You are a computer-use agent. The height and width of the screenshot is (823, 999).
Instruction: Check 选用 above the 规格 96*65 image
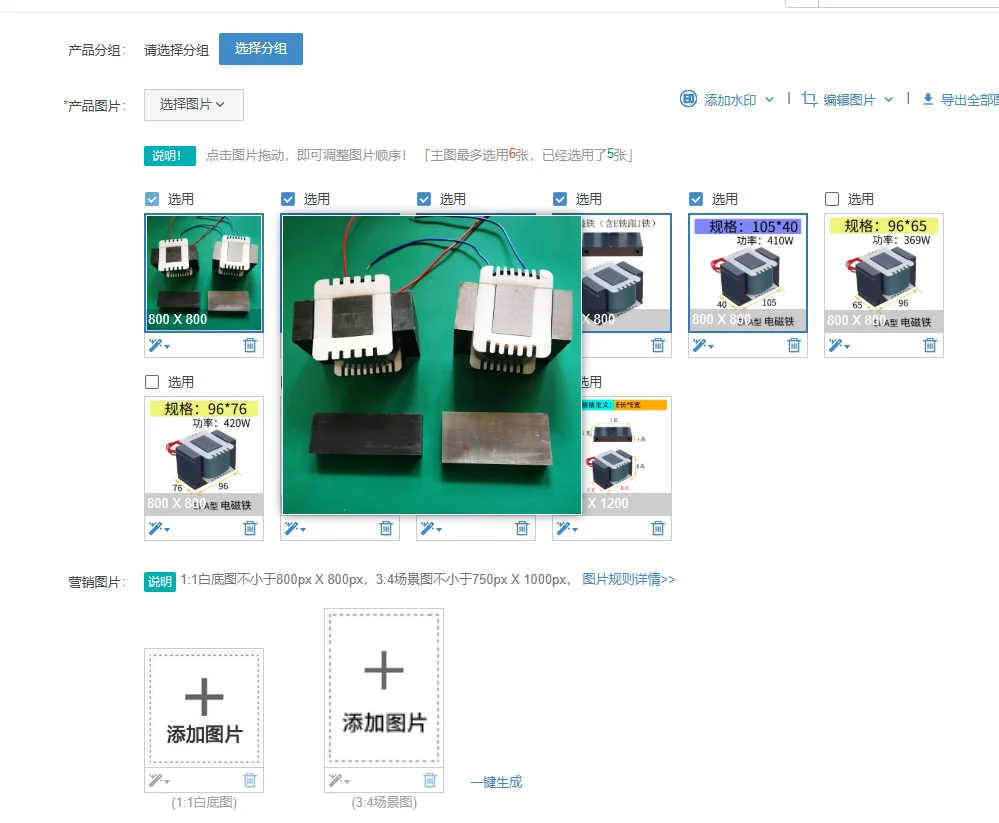click(831, 199)
